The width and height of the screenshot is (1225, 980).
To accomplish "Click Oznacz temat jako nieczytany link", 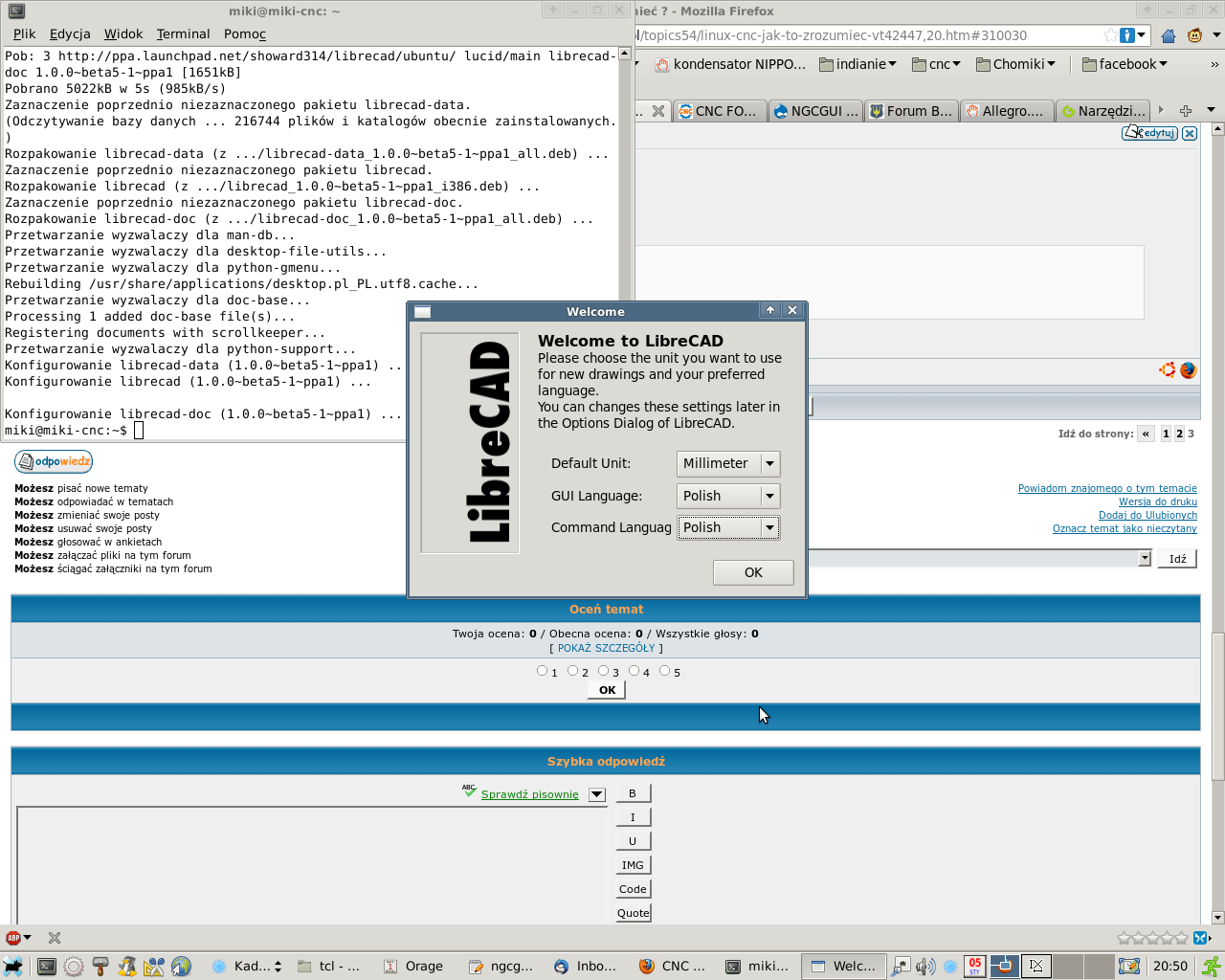I will (x=1125, y=528).
